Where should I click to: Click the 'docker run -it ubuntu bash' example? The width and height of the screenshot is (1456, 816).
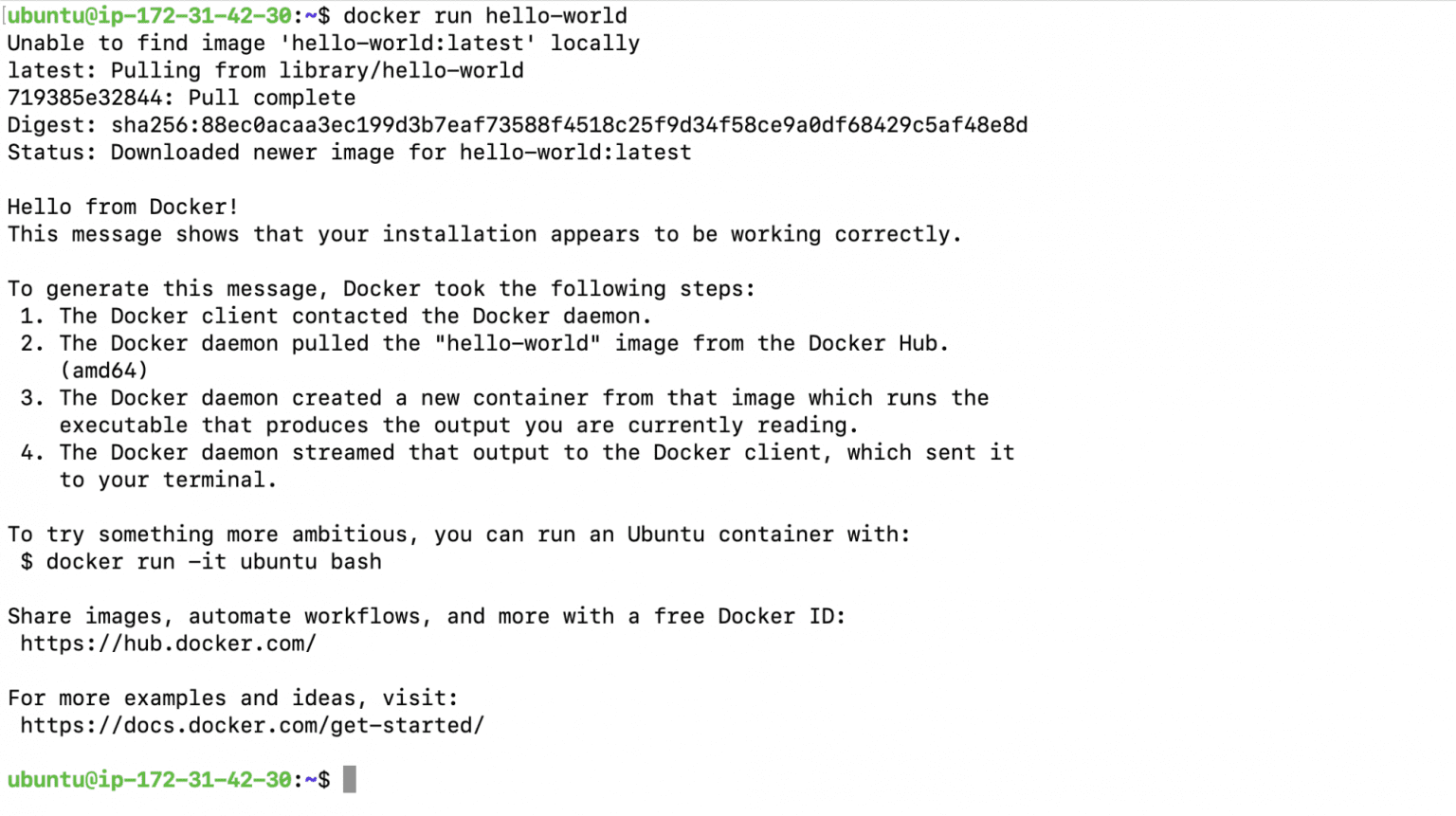(x=213, y=561)
